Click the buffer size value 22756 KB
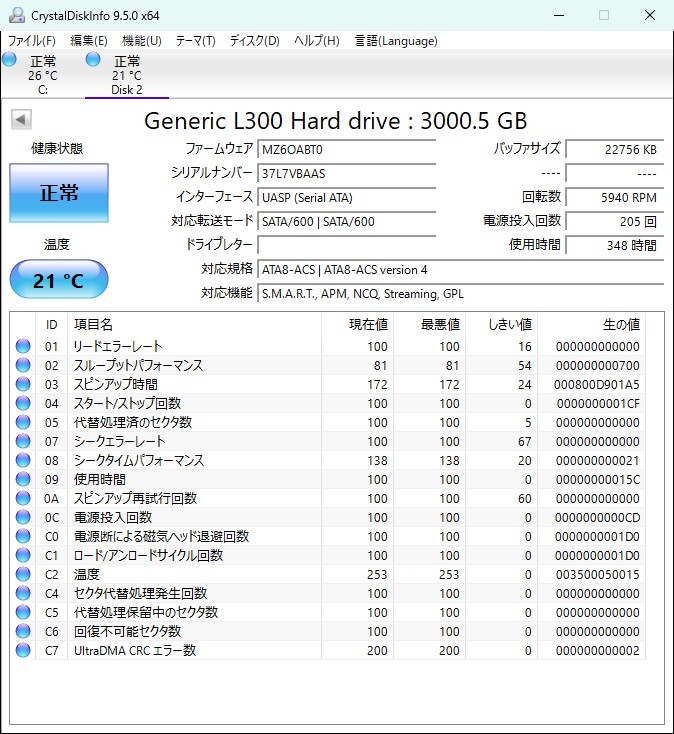Screen dimensions: 674x734 (x=615, y=150)
